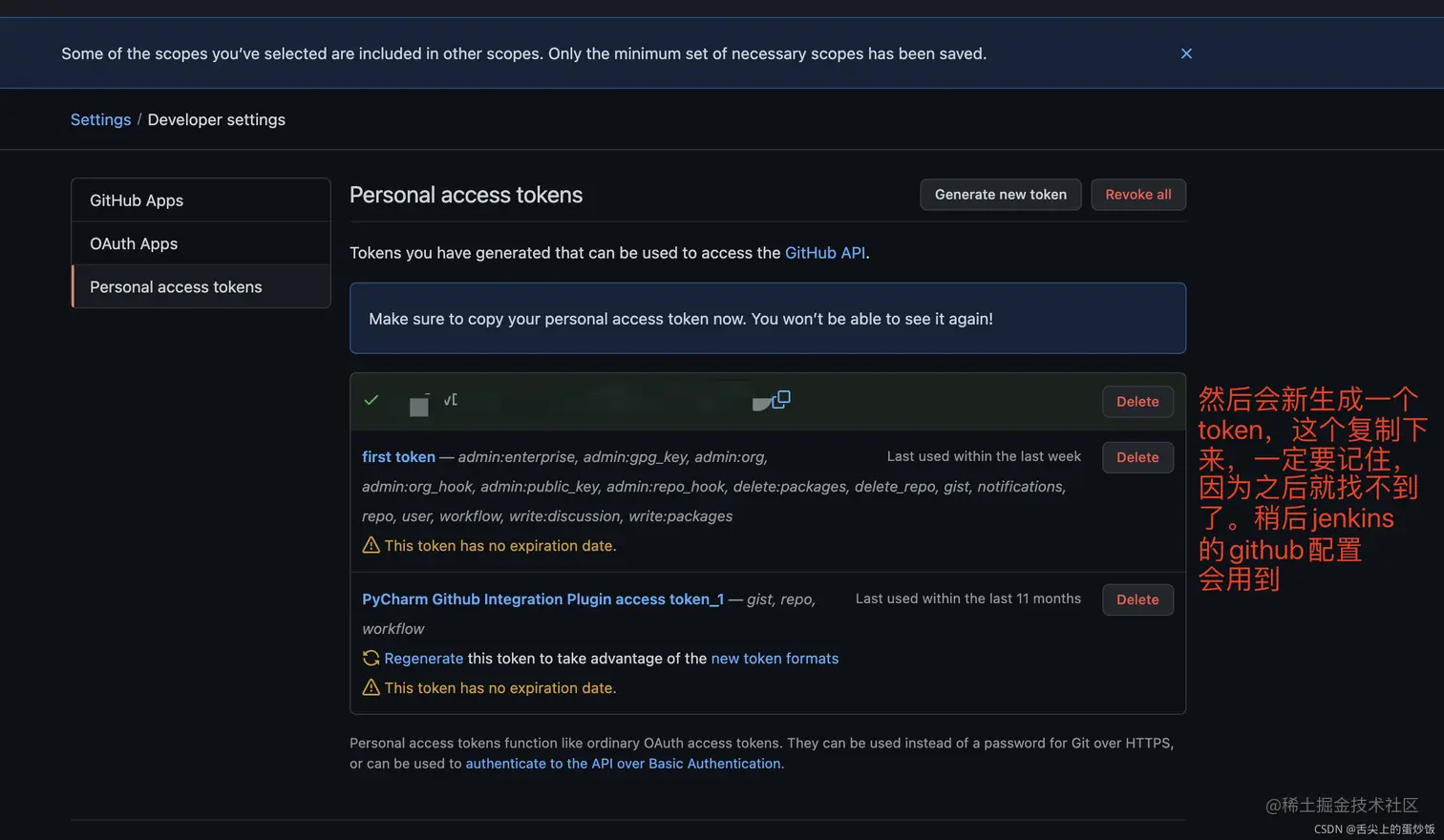Click the Regenerate link
Screen dimensions: 1444x840
pyautogui.click(x=423, y=659)
